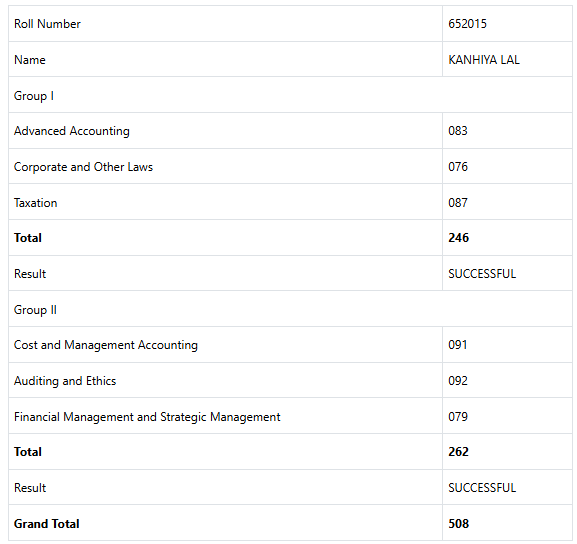This screenshot has width=577, height=544.
Task: Select the Group II total value 262
Action: tap(458, 452)
